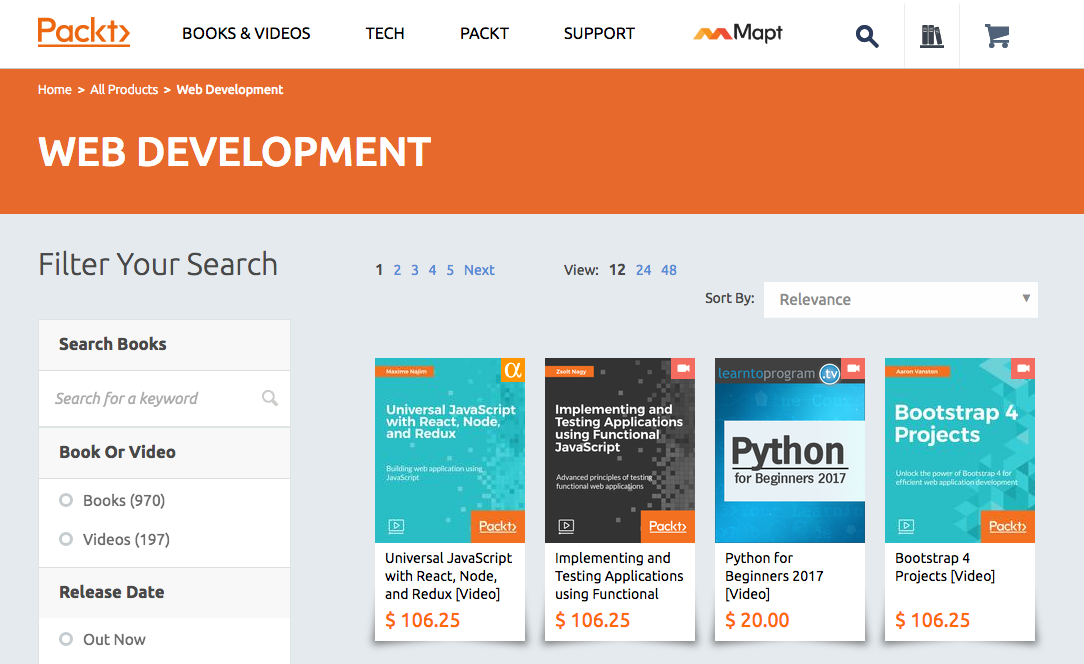This screenshot has width=1084, height=664.
Task: Open the Support menu
Action: pyautogui.click(x=599, y=33)
